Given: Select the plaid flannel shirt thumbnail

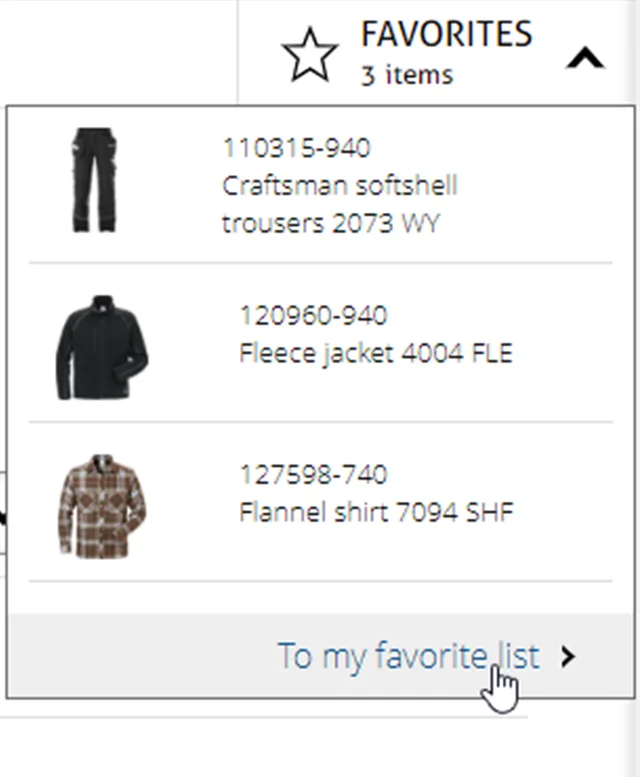Looking at the screenshot, I should (x=101, y=506).
